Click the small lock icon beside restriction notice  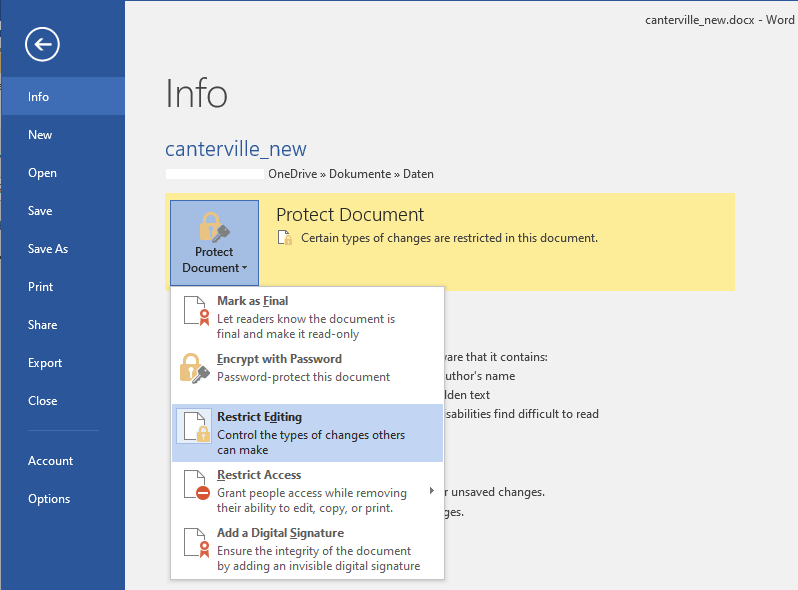click(284, 238)
